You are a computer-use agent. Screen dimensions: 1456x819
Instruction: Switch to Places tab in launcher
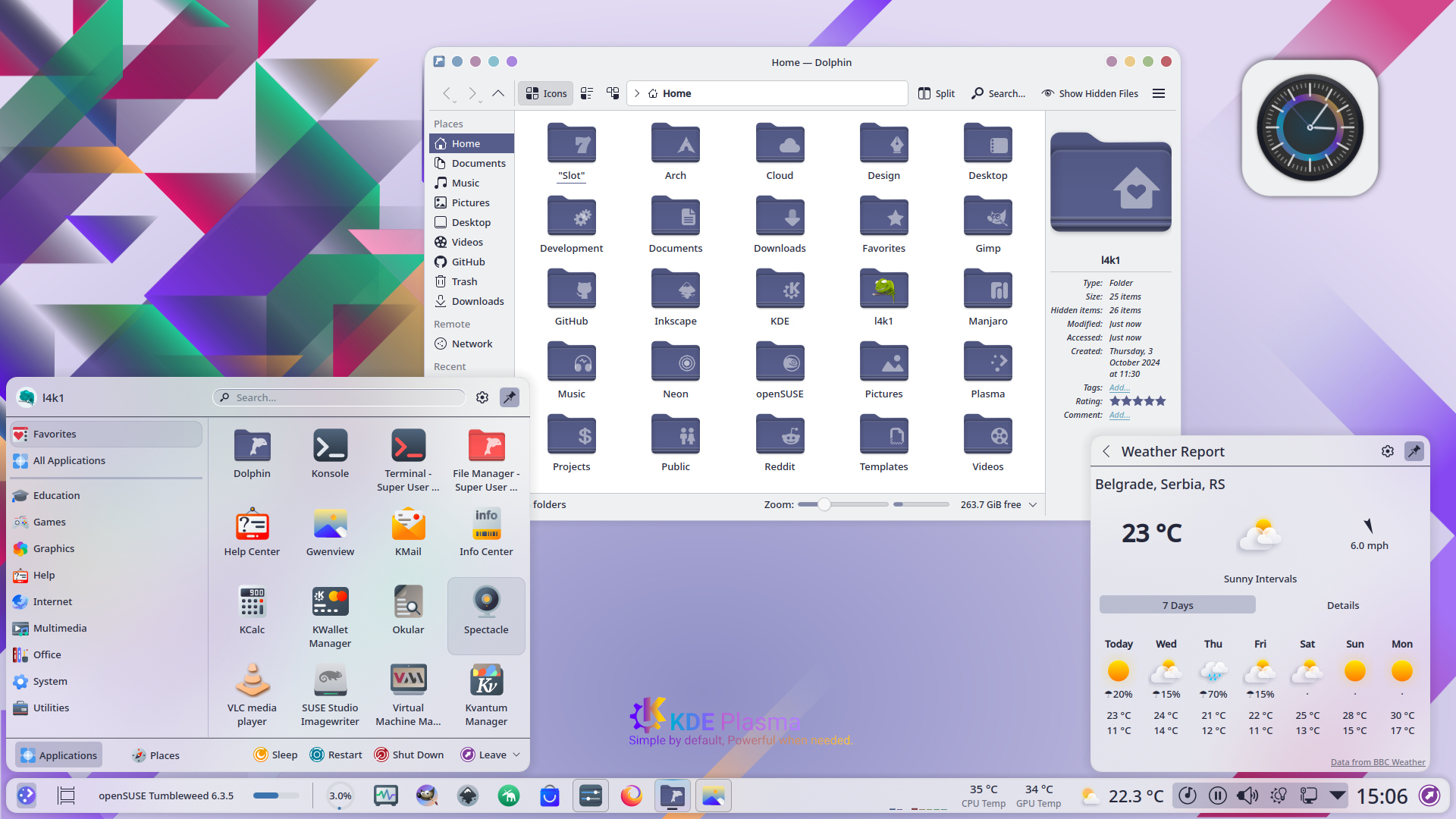tap(155, 755)
